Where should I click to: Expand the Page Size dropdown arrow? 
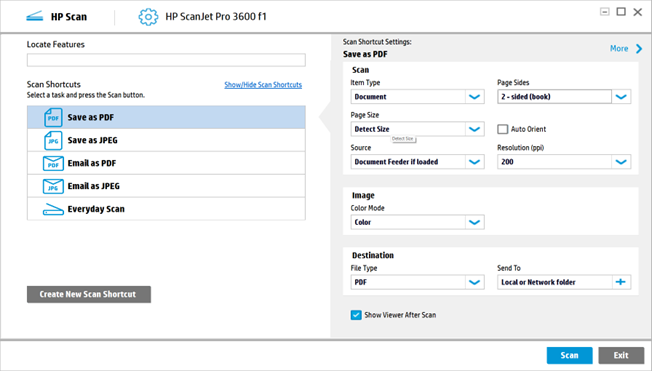[474, 129]
